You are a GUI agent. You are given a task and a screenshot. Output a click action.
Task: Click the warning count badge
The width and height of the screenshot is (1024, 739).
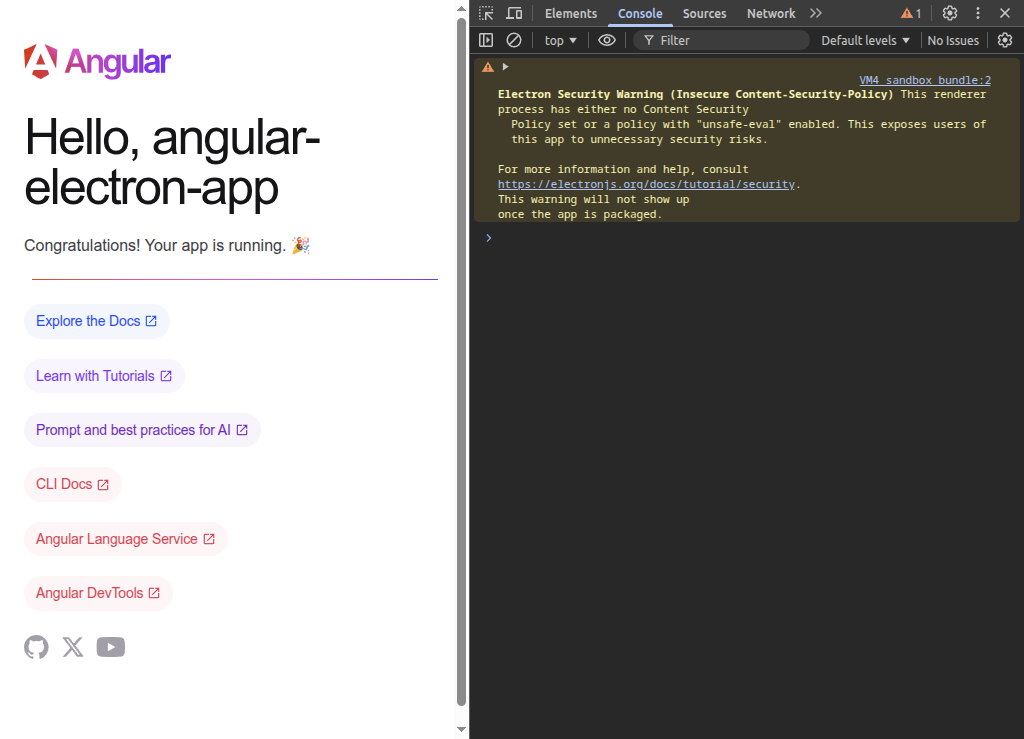911,13
